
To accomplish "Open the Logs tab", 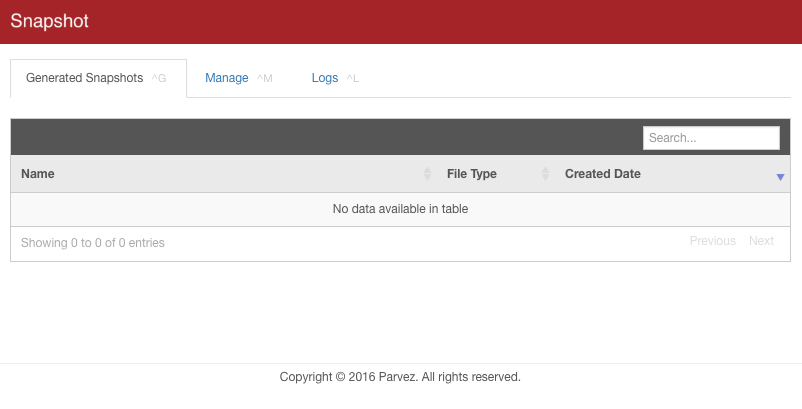I will [x=335, y=78].
